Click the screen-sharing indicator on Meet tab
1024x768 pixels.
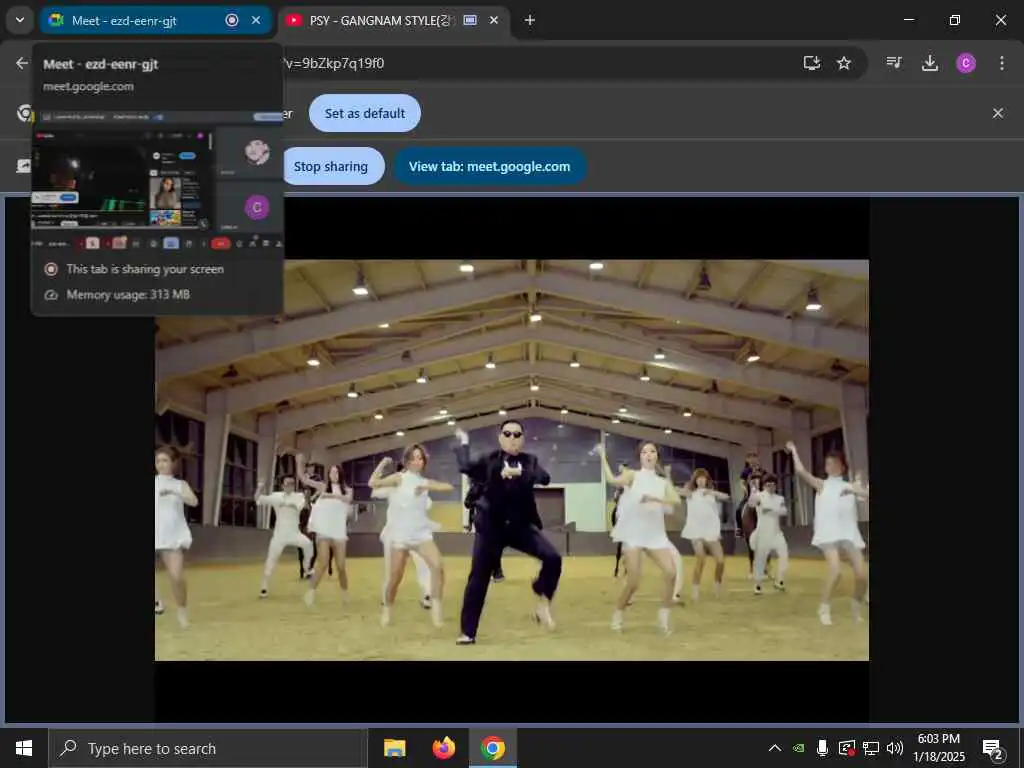click(x=232, y=20)
